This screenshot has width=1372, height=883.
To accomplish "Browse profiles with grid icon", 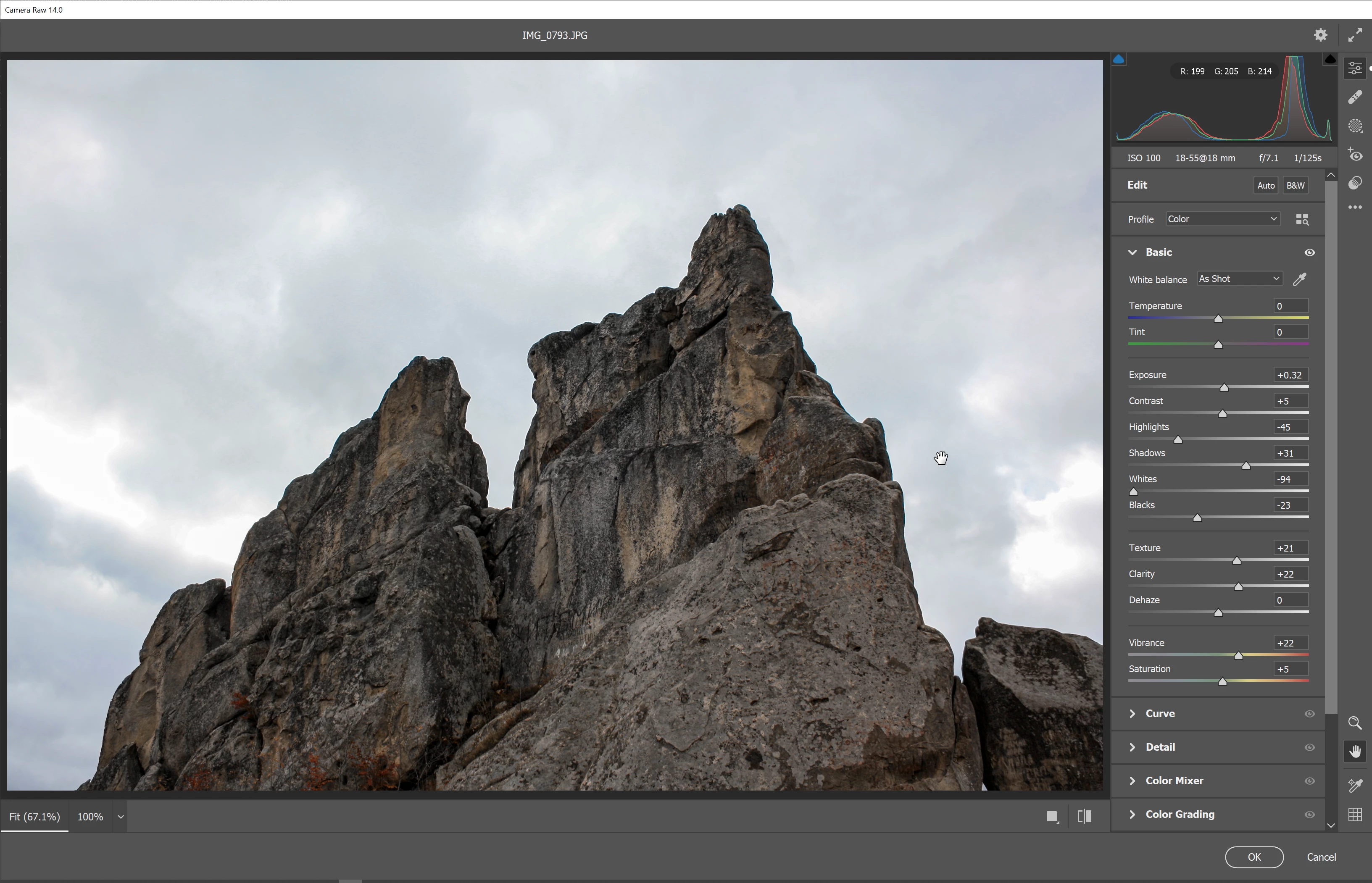I will pos(1302,220).
